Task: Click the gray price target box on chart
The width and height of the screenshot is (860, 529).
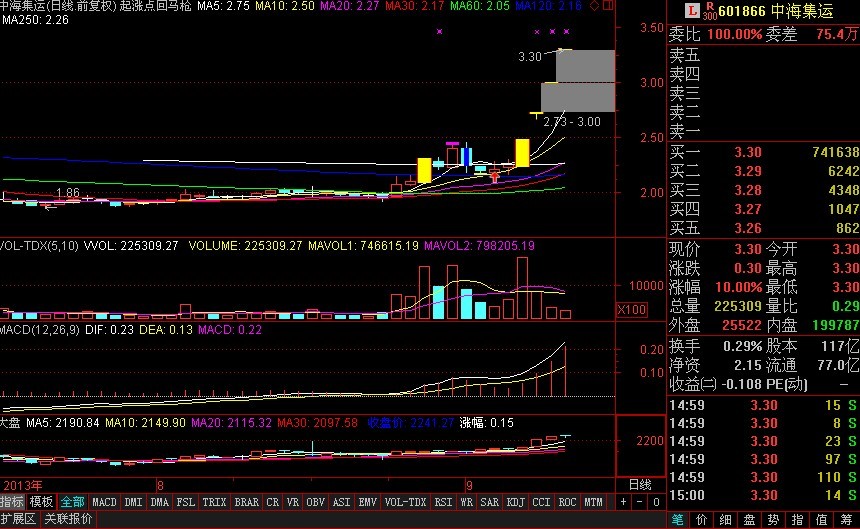Action: click(584, 80)
